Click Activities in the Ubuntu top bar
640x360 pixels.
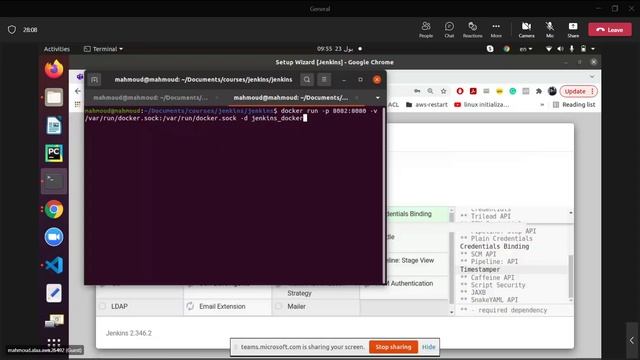coord(57,49)
